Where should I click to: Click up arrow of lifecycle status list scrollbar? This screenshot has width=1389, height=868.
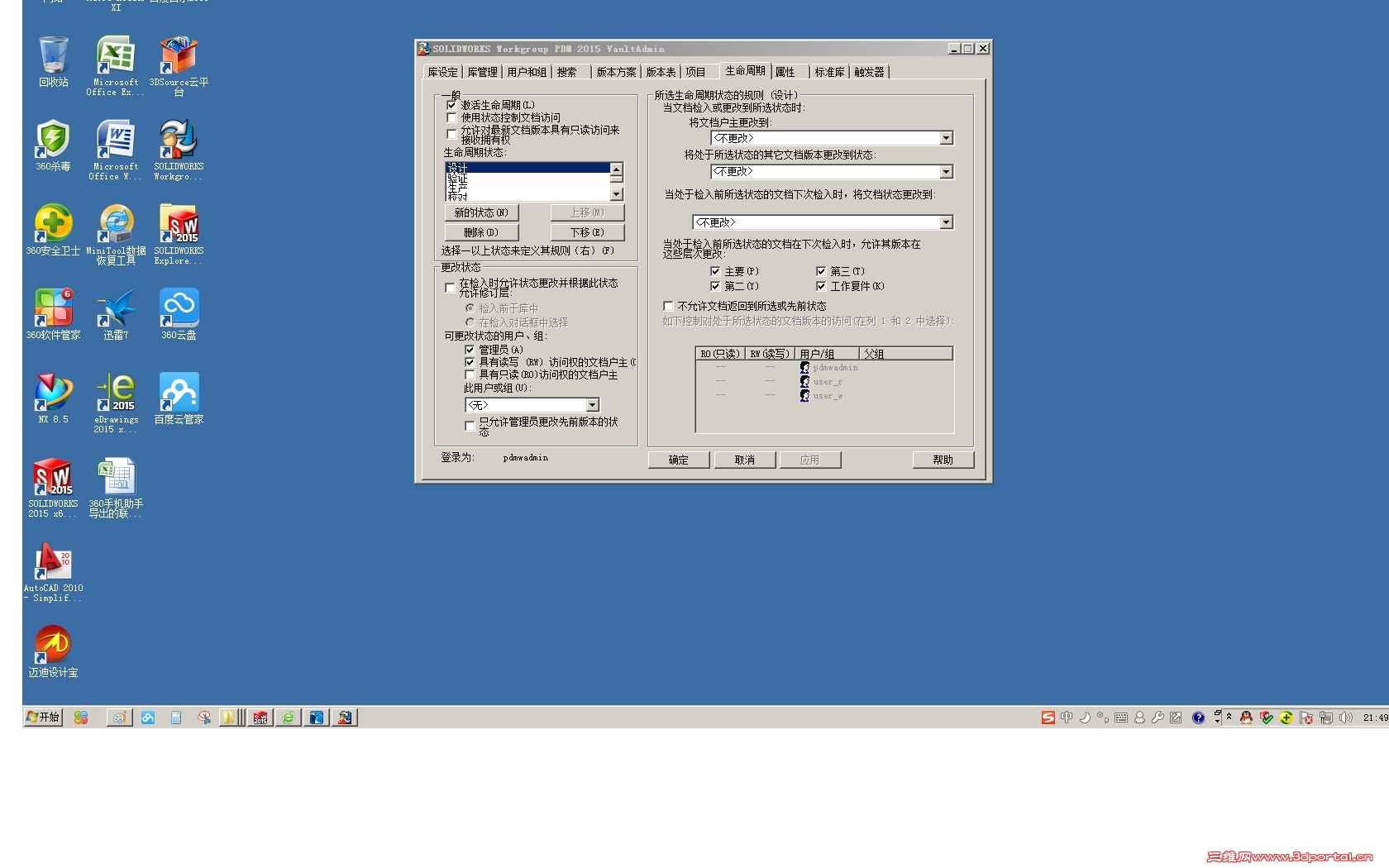[616, 169]
